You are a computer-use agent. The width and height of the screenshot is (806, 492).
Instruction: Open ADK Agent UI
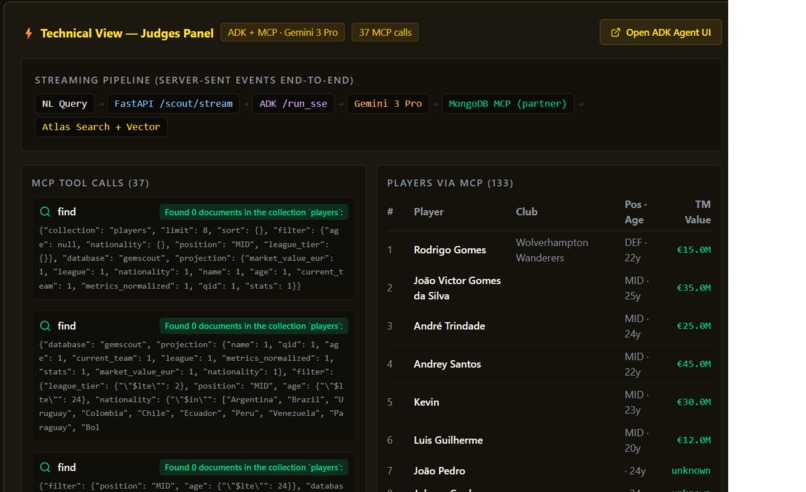click(661, 32)
